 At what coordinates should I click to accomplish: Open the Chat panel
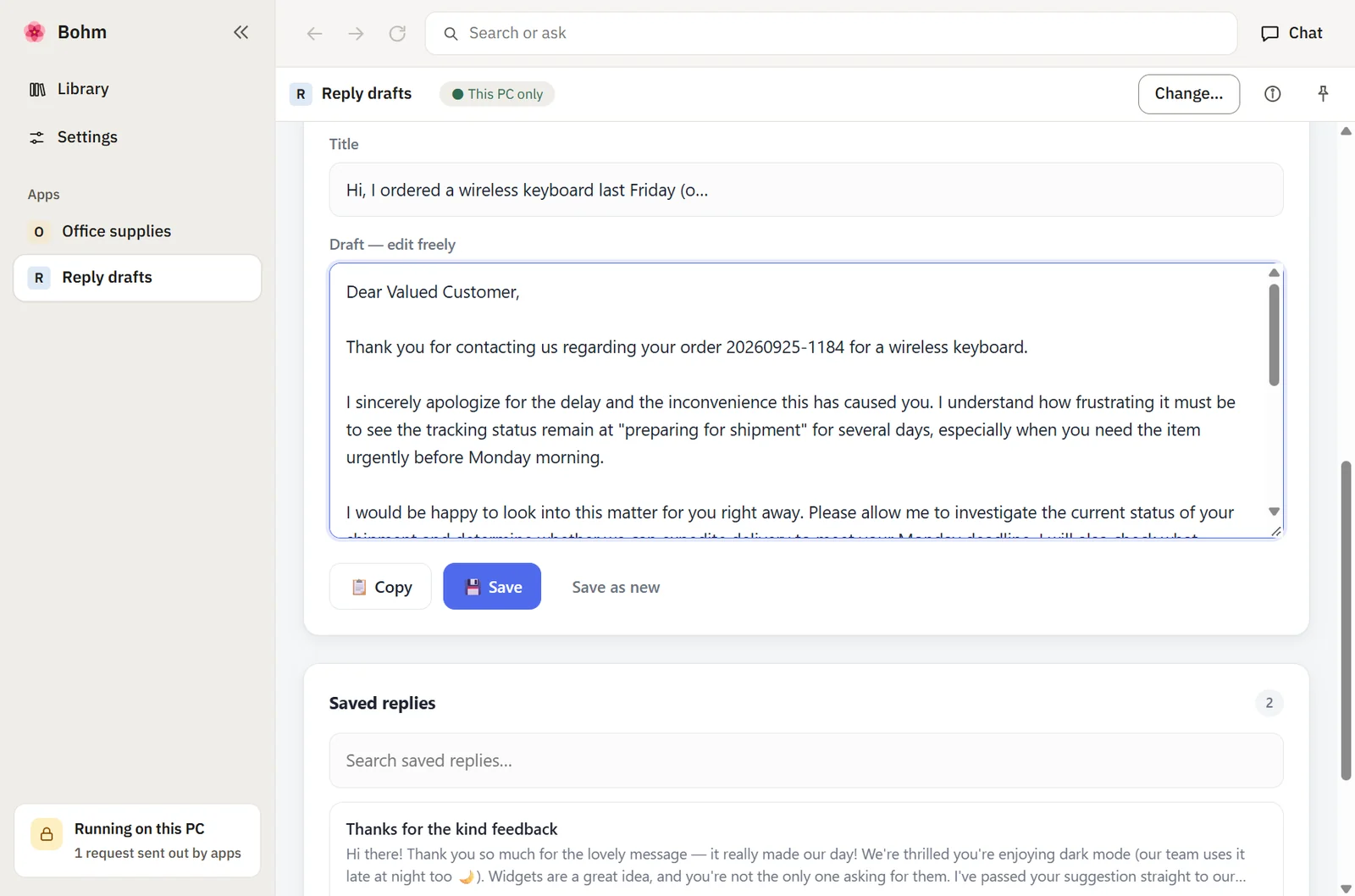pos(1291,33)
